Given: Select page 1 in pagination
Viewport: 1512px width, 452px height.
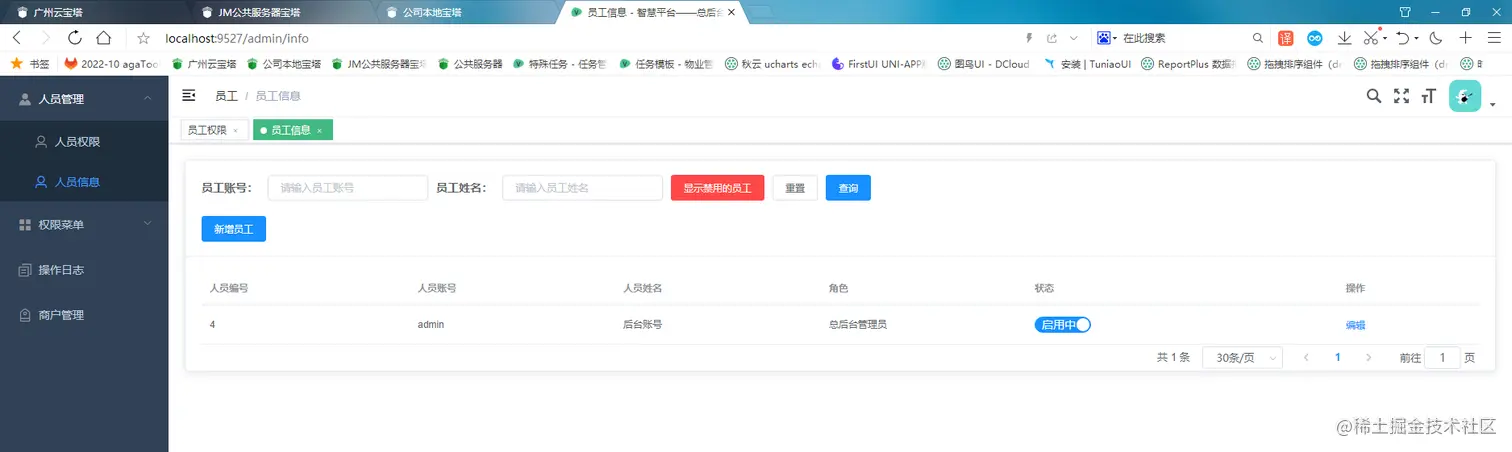Looking at the screenshot, I should click(x=1337, y=357).
